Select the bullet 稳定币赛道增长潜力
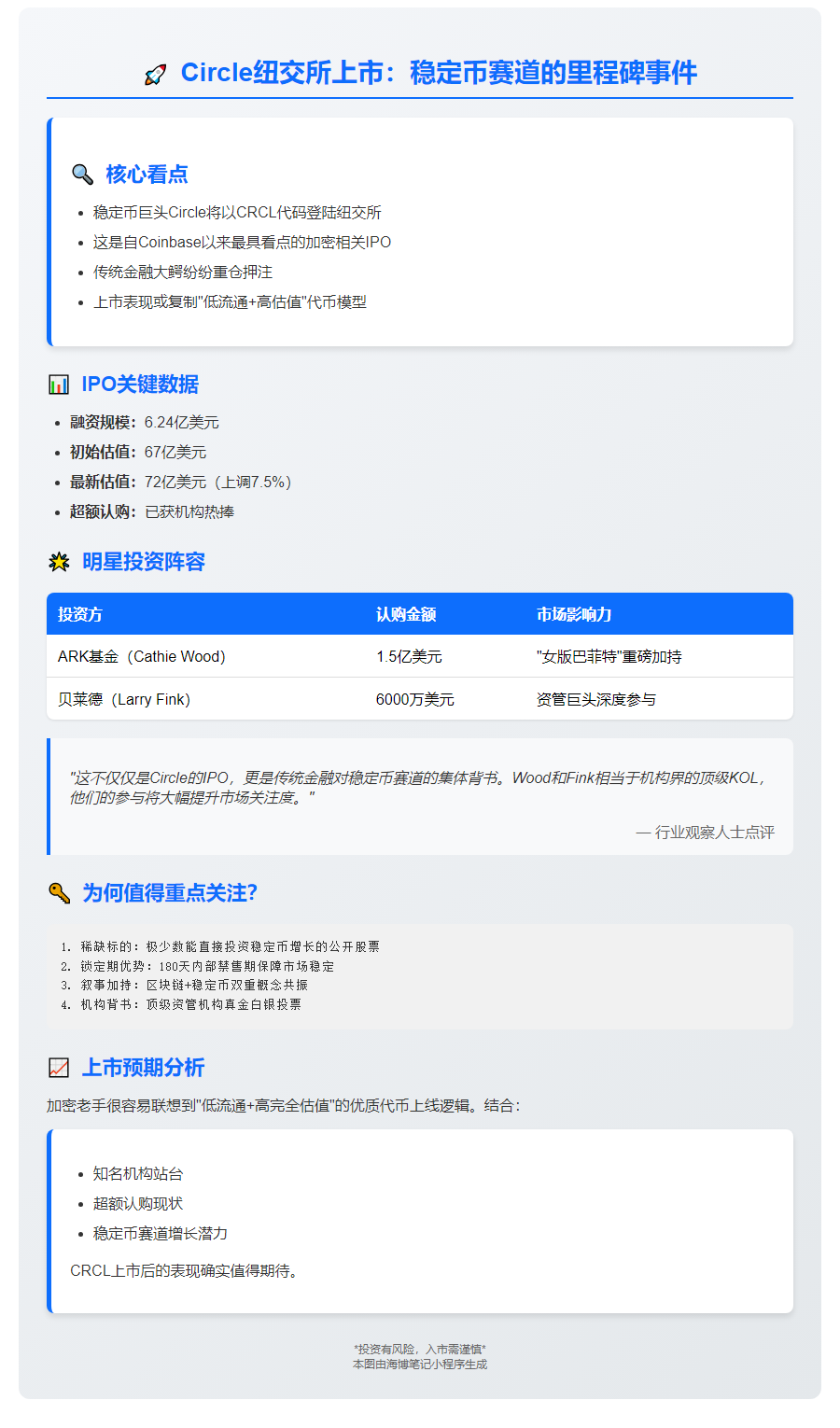The height and width of the screenshot is (1428, 840). [x=161, y=1234]
